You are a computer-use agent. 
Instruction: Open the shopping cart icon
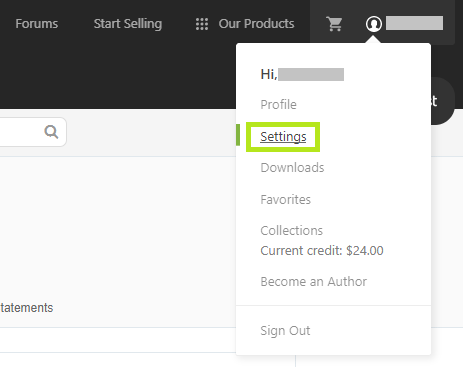(x=334, y=24)
